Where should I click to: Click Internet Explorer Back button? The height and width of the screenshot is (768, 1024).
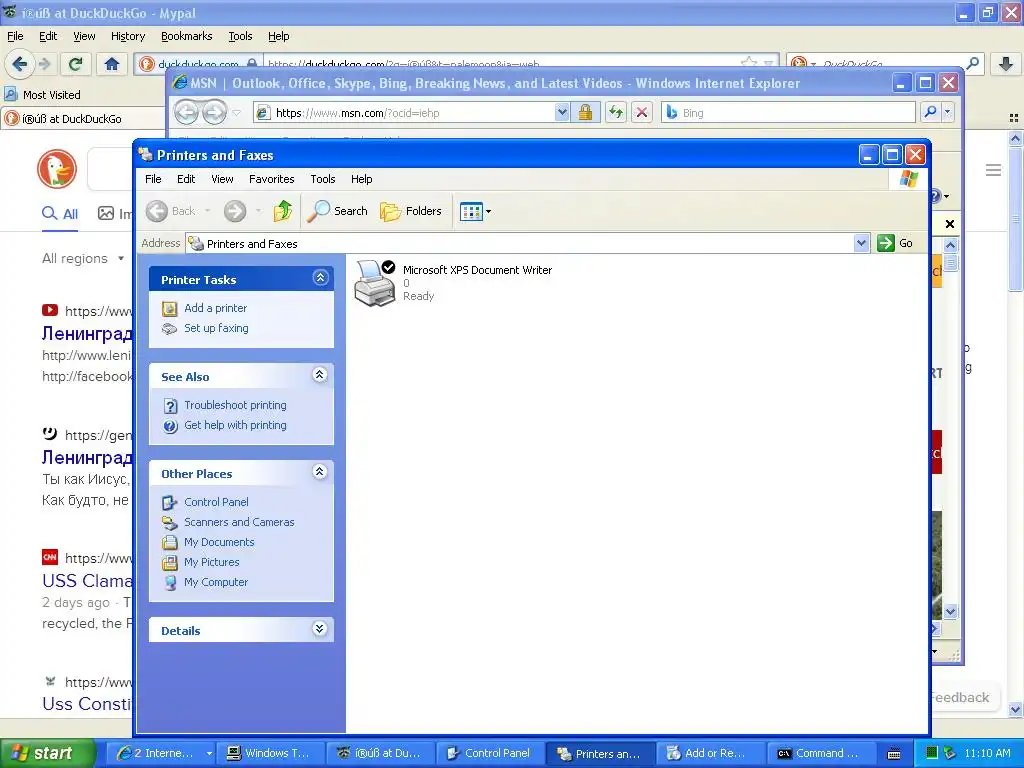[186, 113]
